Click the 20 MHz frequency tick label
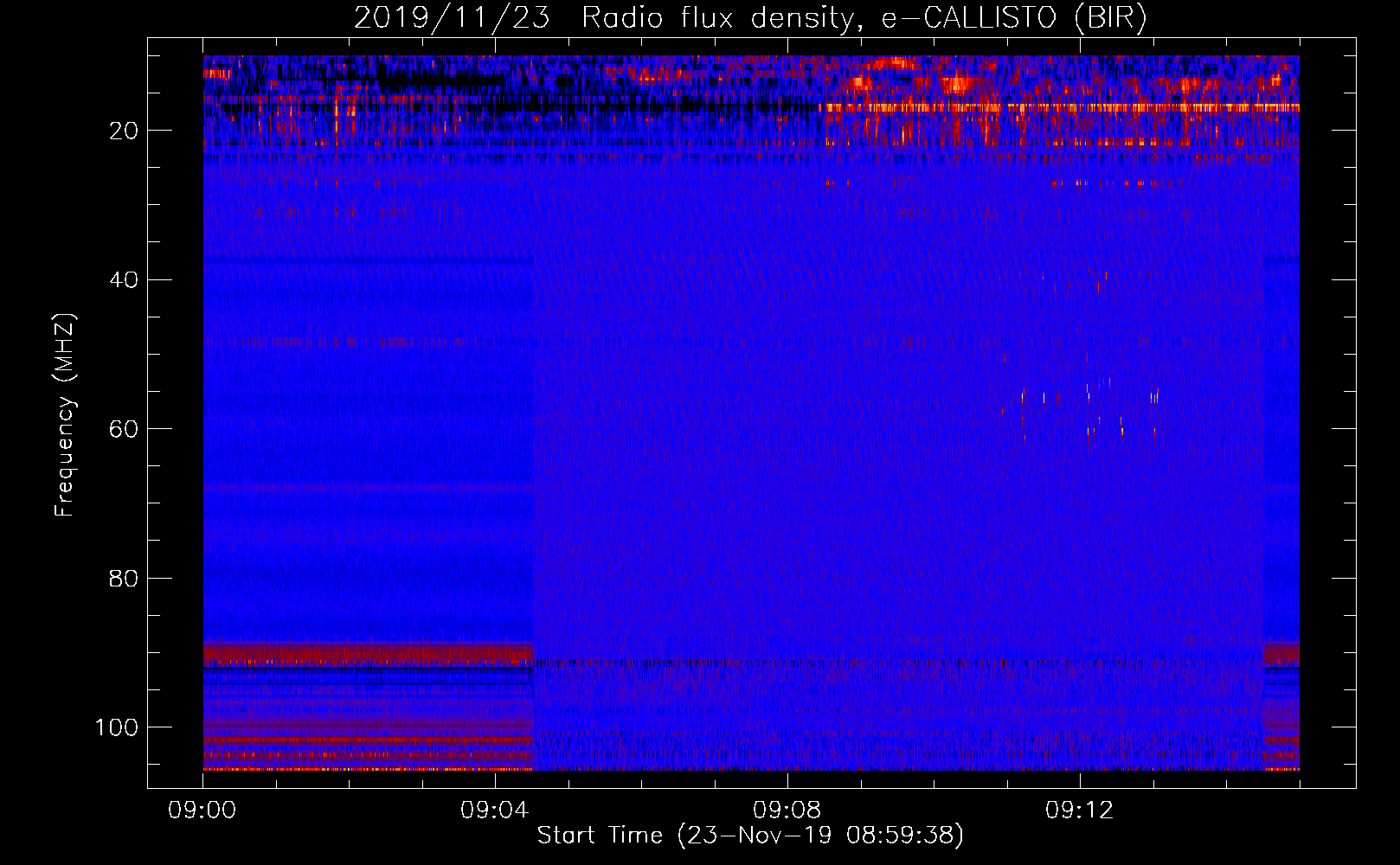 coord(125,131)
